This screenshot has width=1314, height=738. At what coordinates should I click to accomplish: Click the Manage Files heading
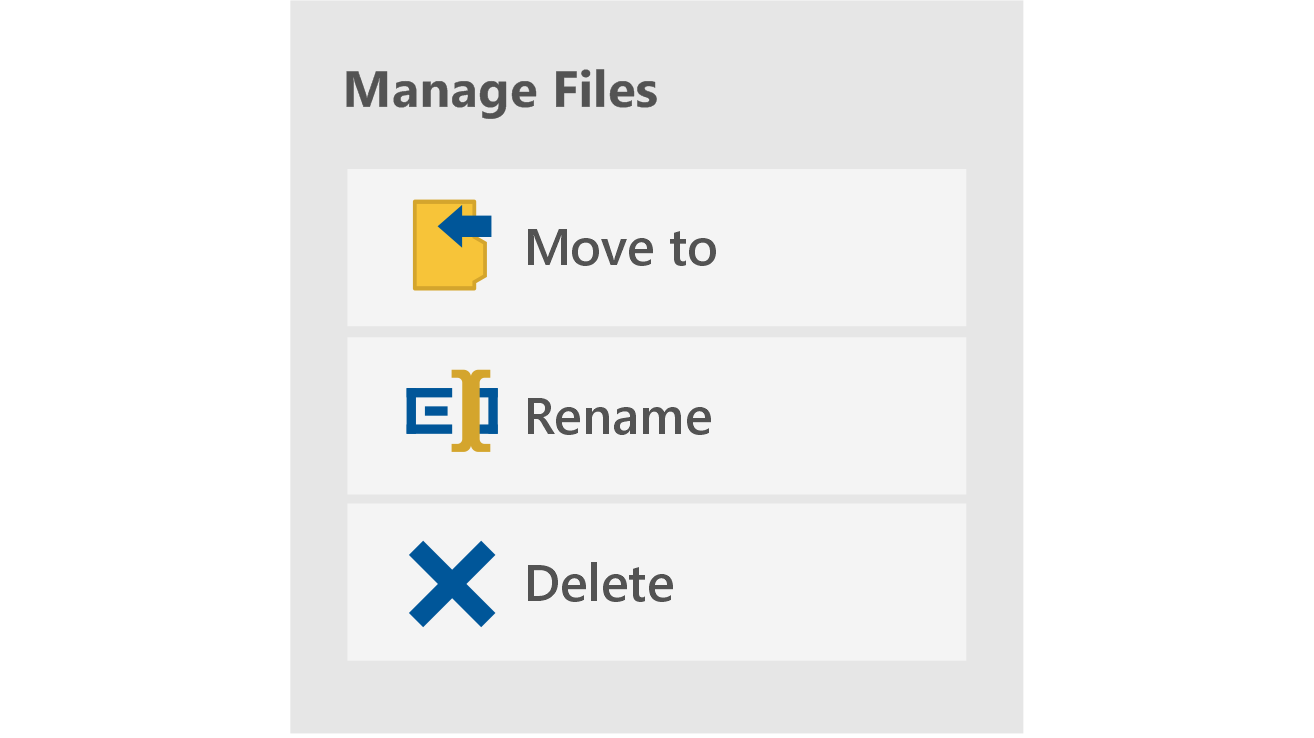click(x=500, y=90)
